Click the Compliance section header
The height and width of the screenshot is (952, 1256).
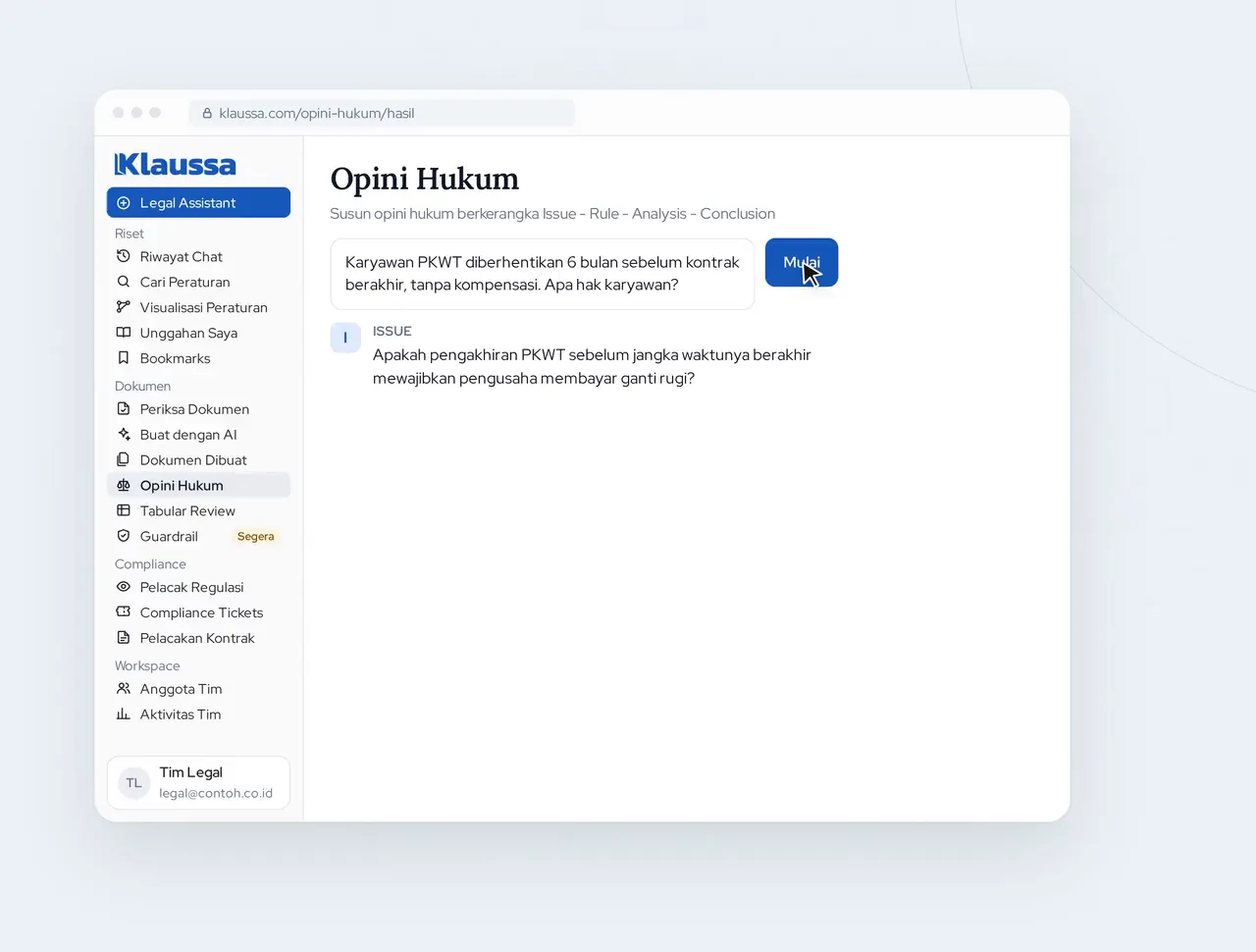(x=150, y=564)
